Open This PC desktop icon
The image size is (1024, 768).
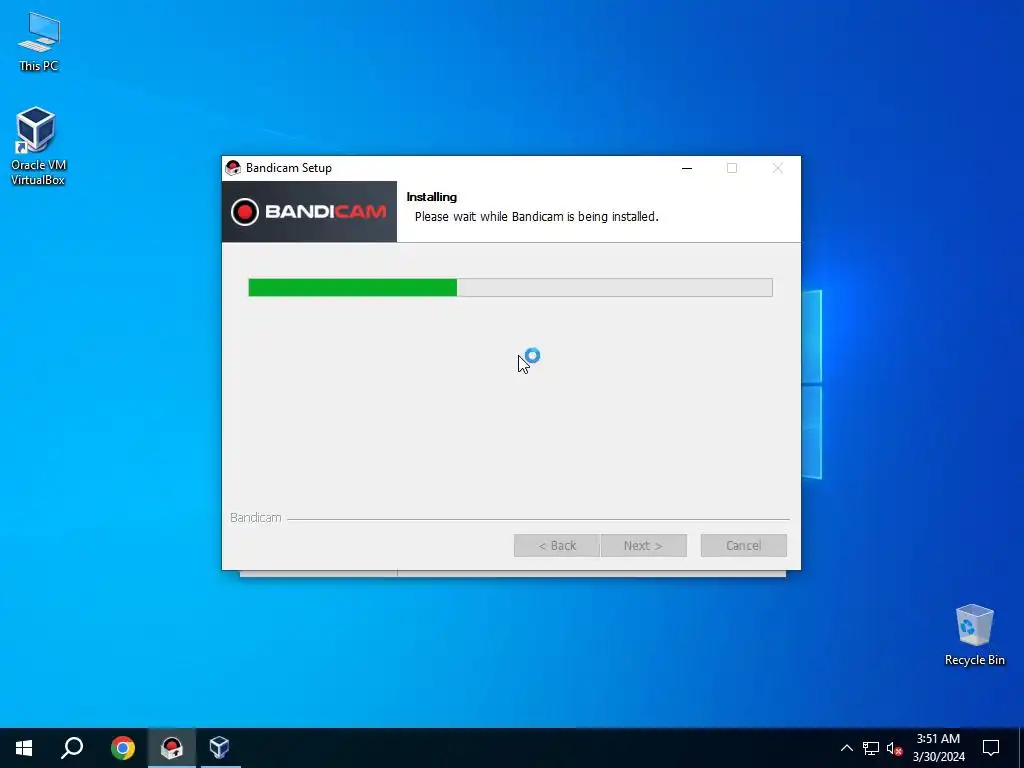[39, 42]
